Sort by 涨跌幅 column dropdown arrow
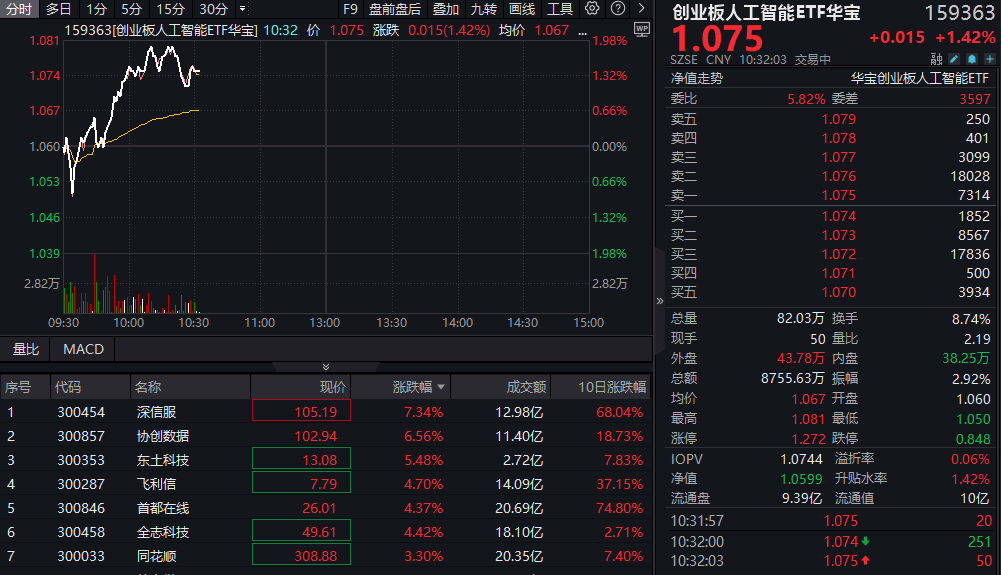Image resolution: width=1002 pixels, height=575 pixels. pyautogui.click(x=441, y=387)
